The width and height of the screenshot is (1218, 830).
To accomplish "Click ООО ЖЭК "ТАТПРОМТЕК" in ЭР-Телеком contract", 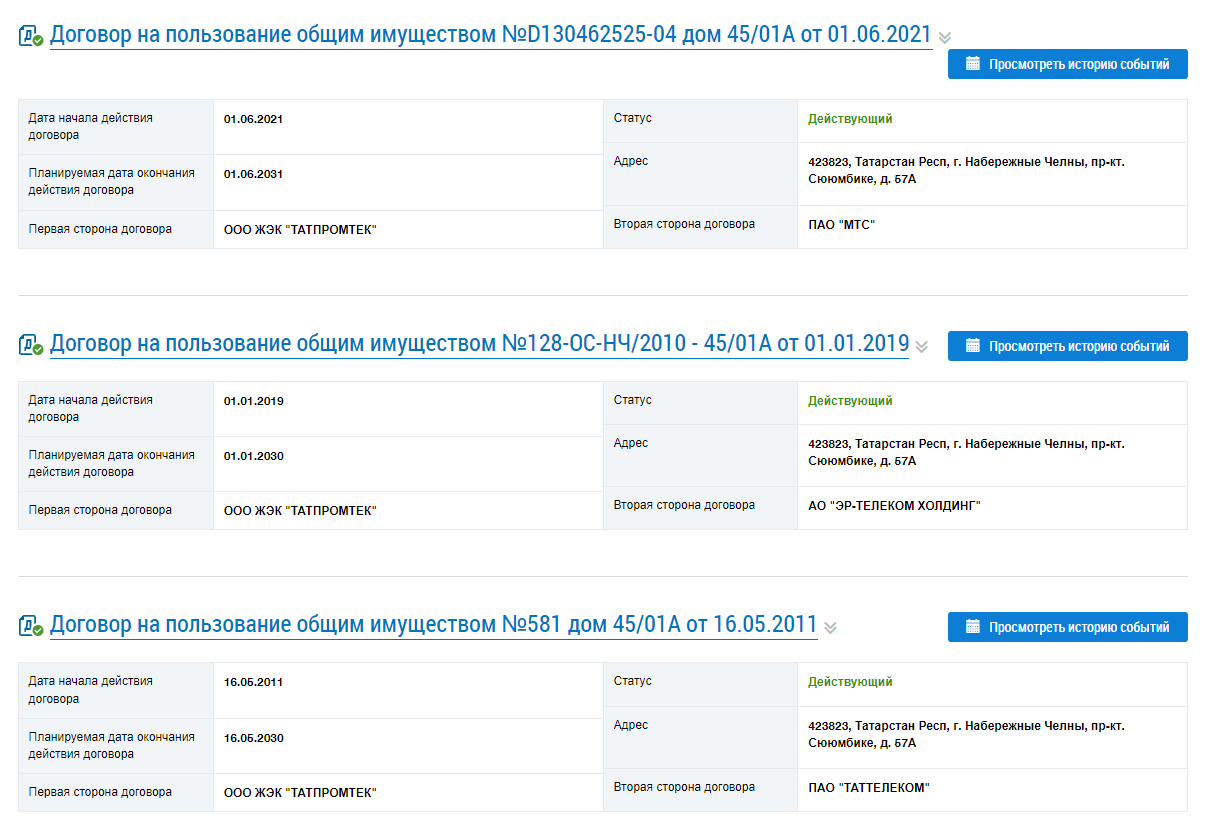I will (x=300, y=511).
